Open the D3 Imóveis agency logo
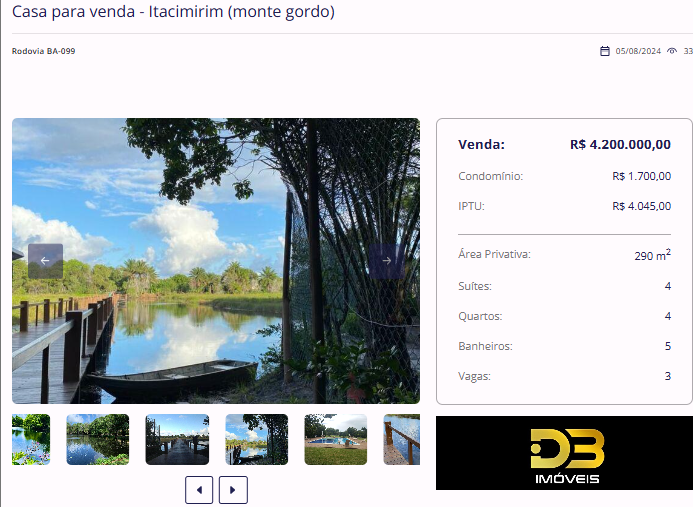The width and height of the screenshot is (693, 507). click(x=564, y=453)
